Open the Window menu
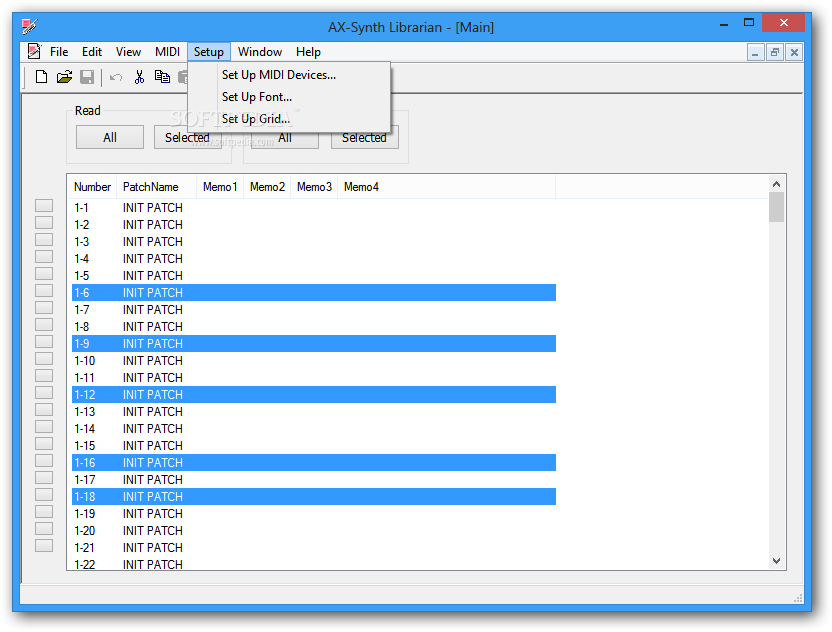Screen dimensions: 832x632 [259, 52]
